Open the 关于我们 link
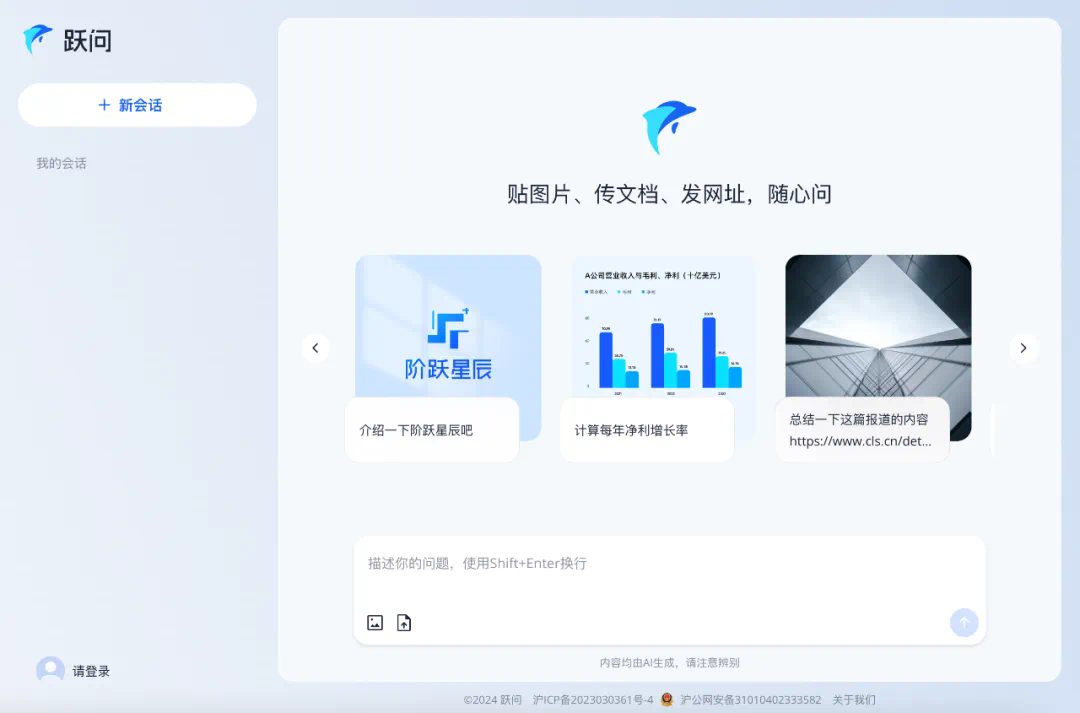Image resolution: width=1080 pixels, height=713 pixels. click(854, 700)
